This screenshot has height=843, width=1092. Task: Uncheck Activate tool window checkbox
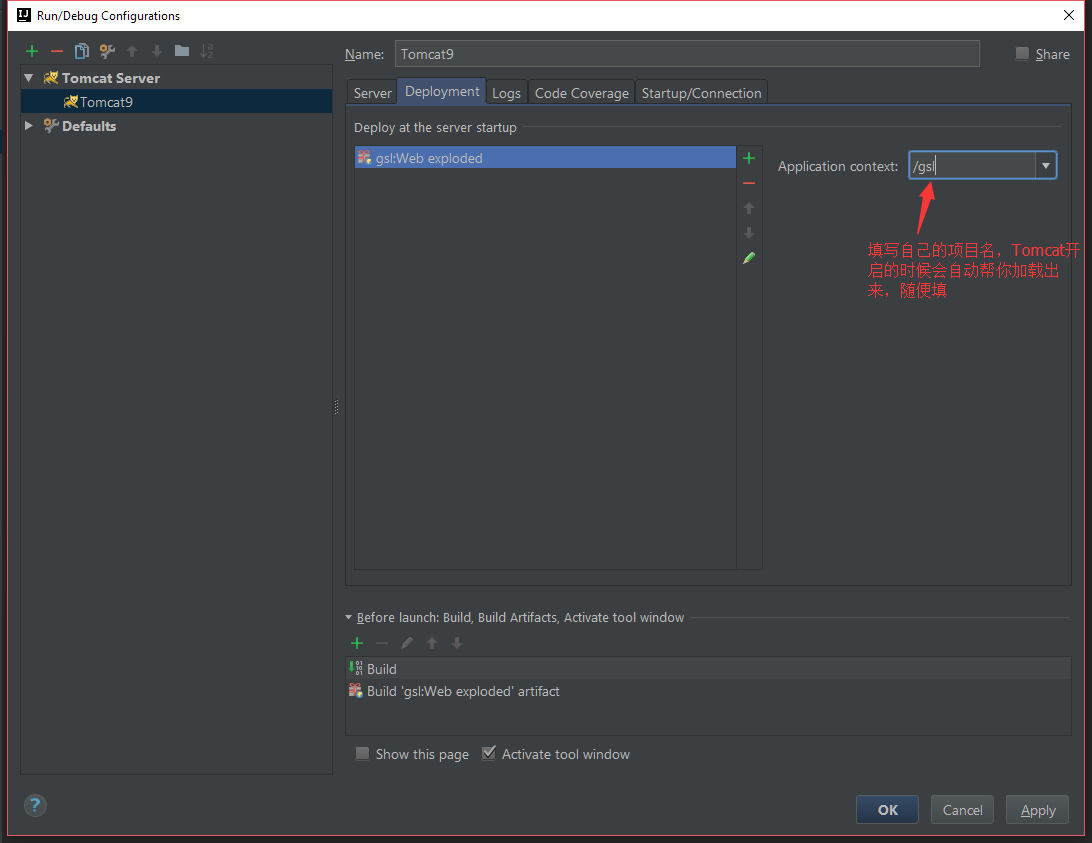click(489, 753)
